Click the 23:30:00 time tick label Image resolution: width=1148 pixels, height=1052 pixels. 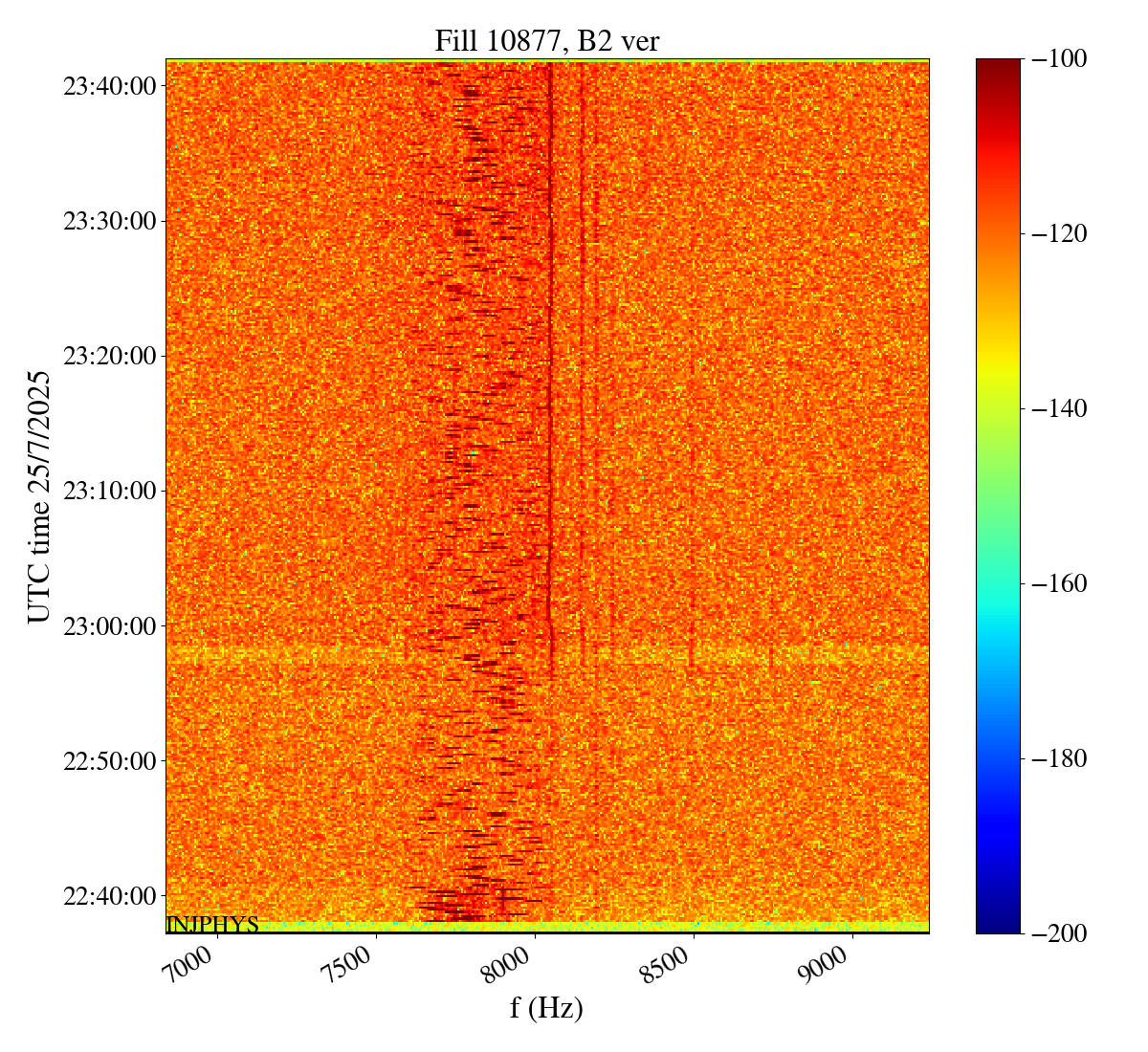coord(109,221)
